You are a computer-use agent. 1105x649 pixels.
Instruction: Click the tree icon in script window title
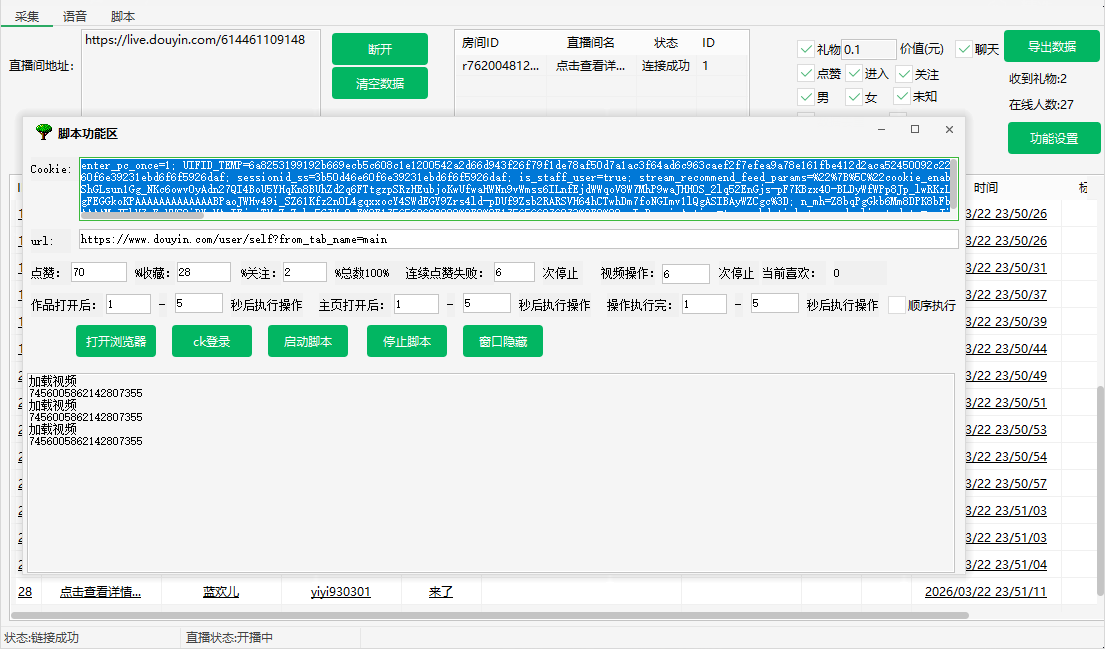[x=43, y=132]
